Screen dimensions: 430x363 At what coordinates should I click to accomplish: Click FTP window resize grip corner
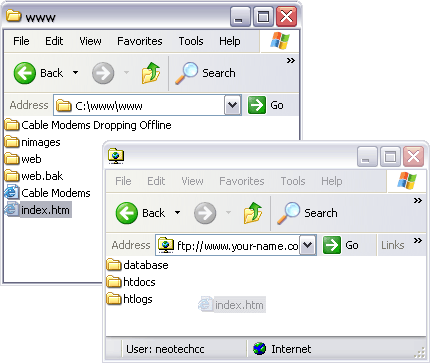[x=420, y=352]
